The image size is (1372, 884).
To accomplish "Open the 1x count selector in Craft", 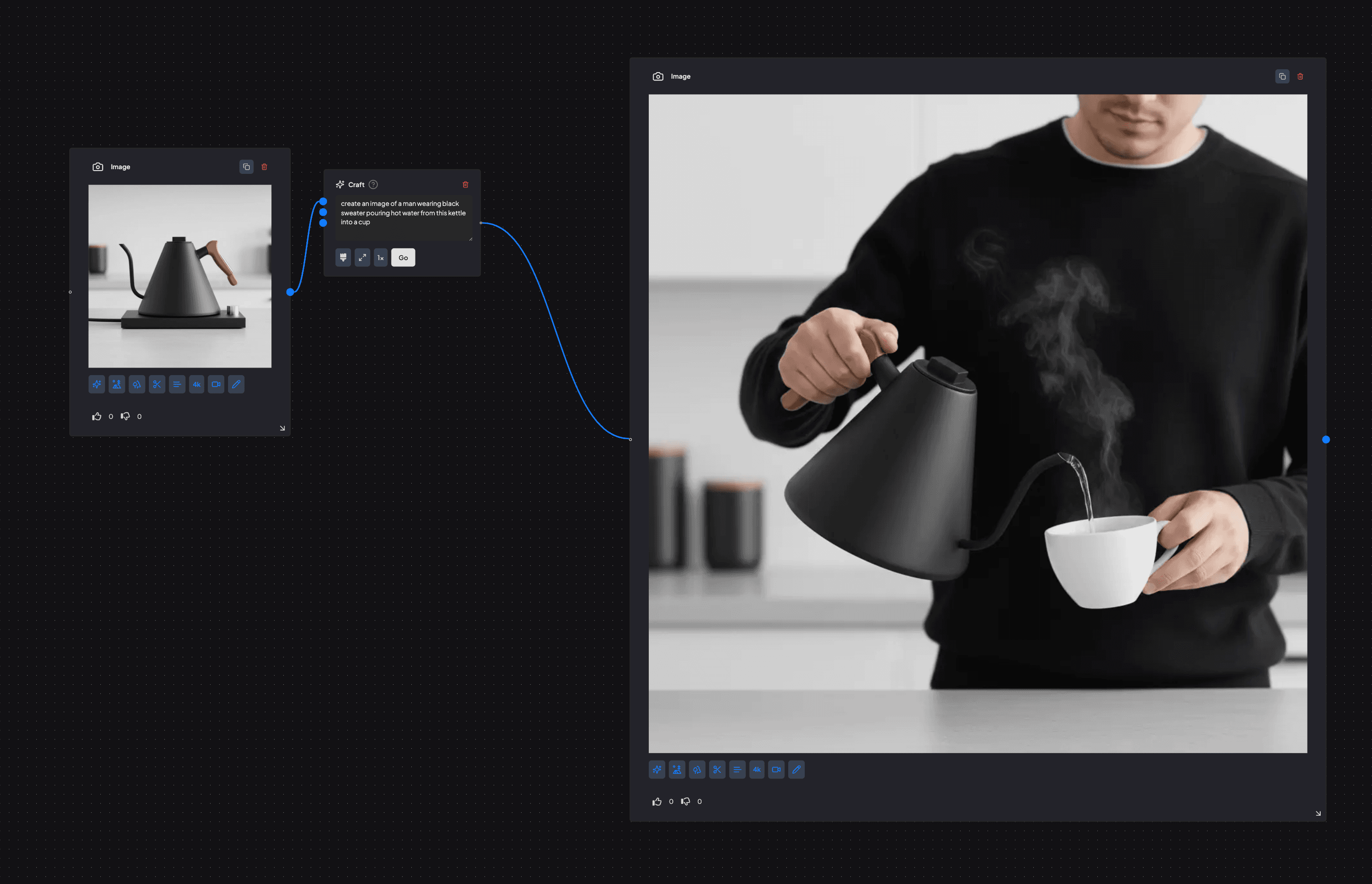I will pos(380,258).
